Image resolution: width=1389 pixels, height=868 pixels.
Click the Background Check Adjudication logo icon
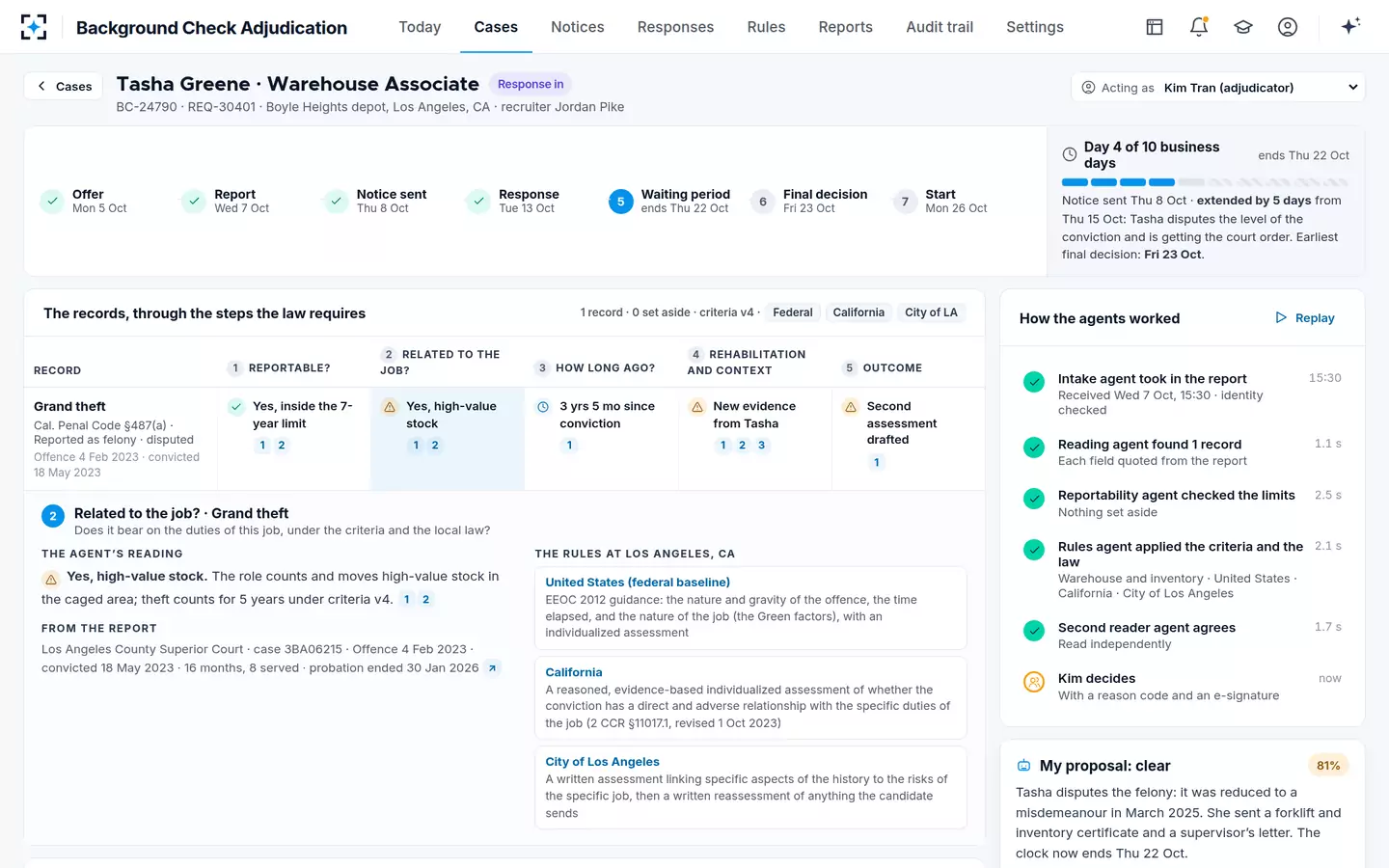coord(34,27)
